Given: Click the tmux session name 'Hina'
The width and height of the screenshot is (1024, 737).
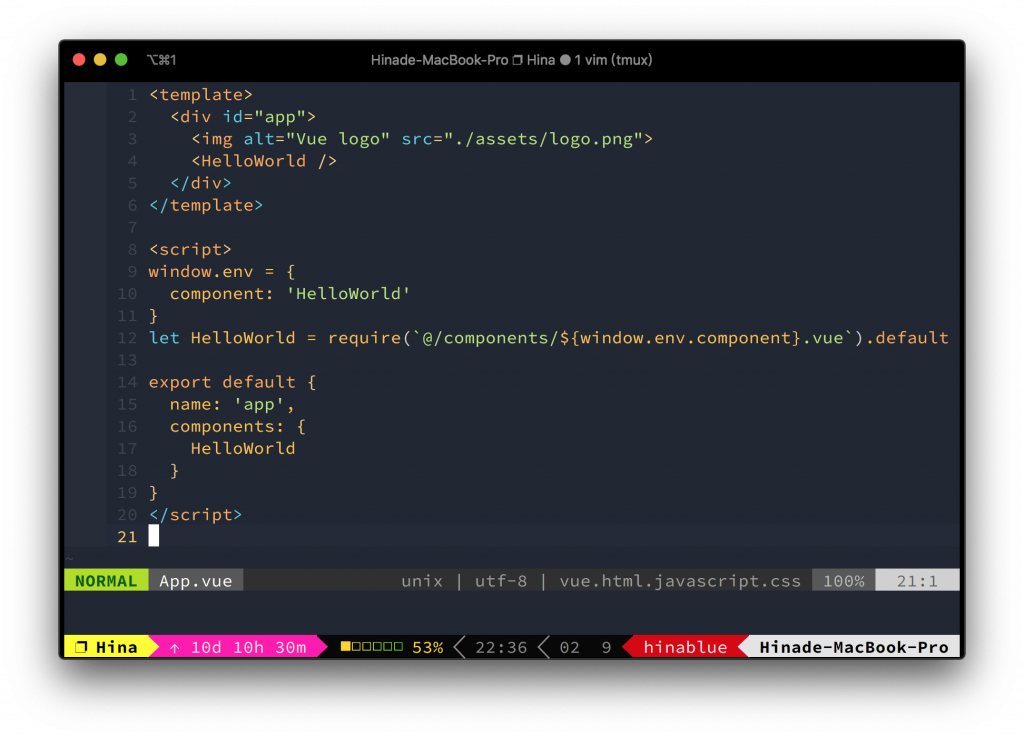Looking at the screenshot, I should (117, 647).
